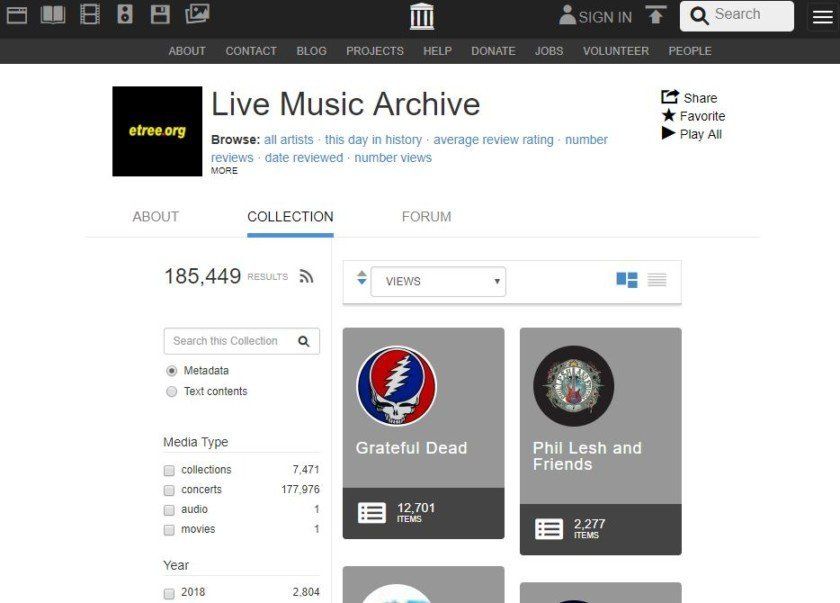Viewport: 840px width, 603px height.
Task: Open the Software section floppy disk icon
Action: coord(160,15)
